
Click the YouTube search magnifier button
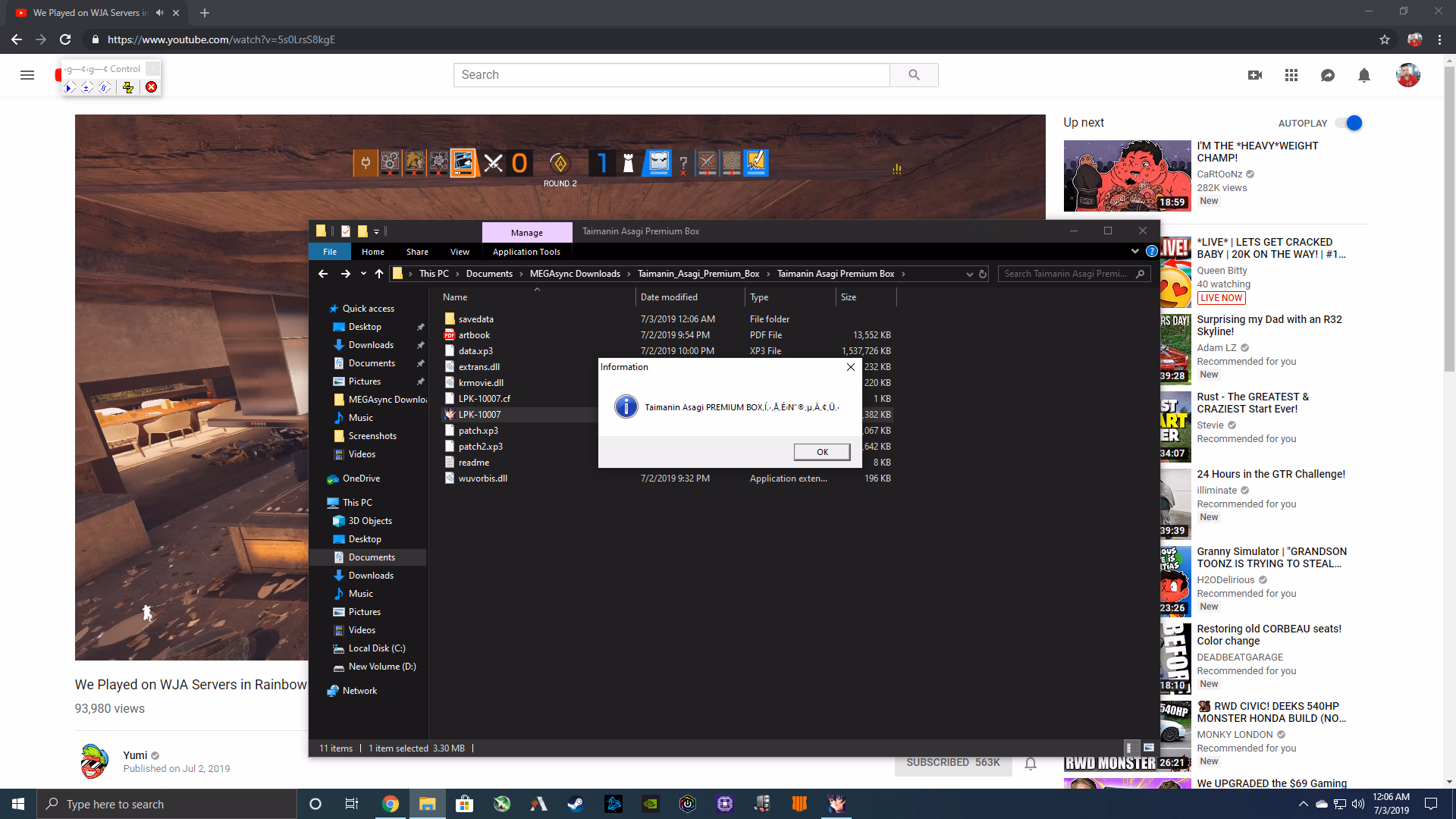coord(914,75)
